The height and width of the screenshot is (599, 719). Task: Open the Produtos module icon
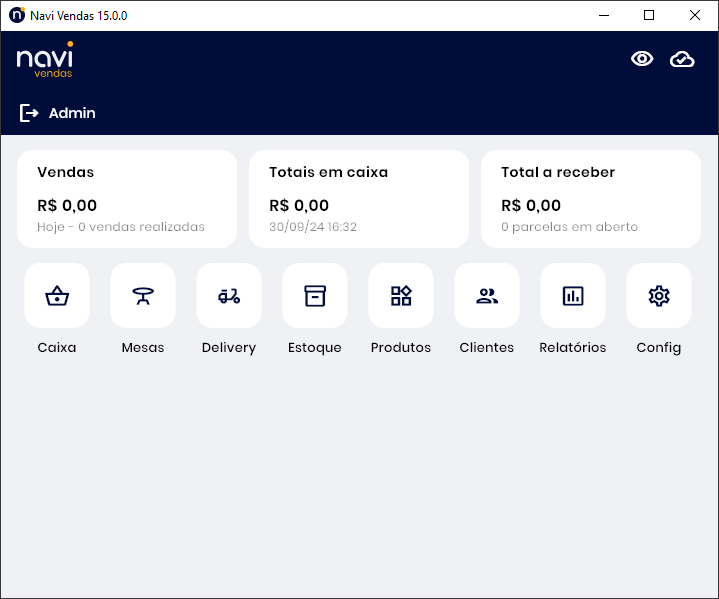click(401, 296)
